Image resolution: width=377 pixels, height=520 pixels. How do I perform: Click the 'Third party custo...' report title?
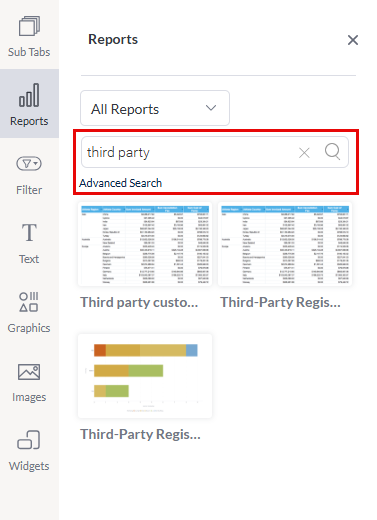[x=139, y=302]
